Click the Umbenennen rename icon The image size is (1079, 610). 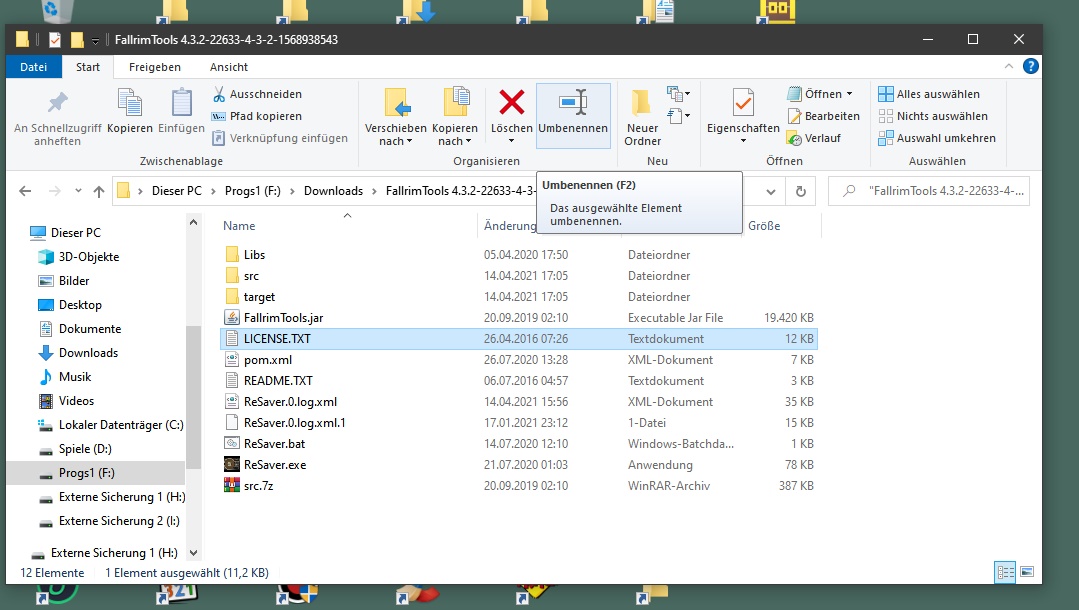[x=573, y=102]
